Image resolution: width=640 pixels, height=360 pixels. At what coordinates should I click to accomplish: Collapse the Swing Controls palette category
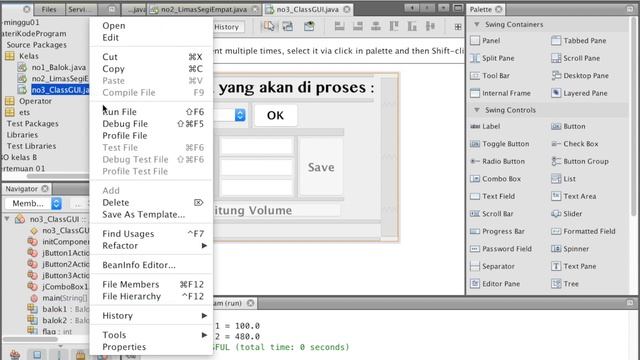[477, 110]
